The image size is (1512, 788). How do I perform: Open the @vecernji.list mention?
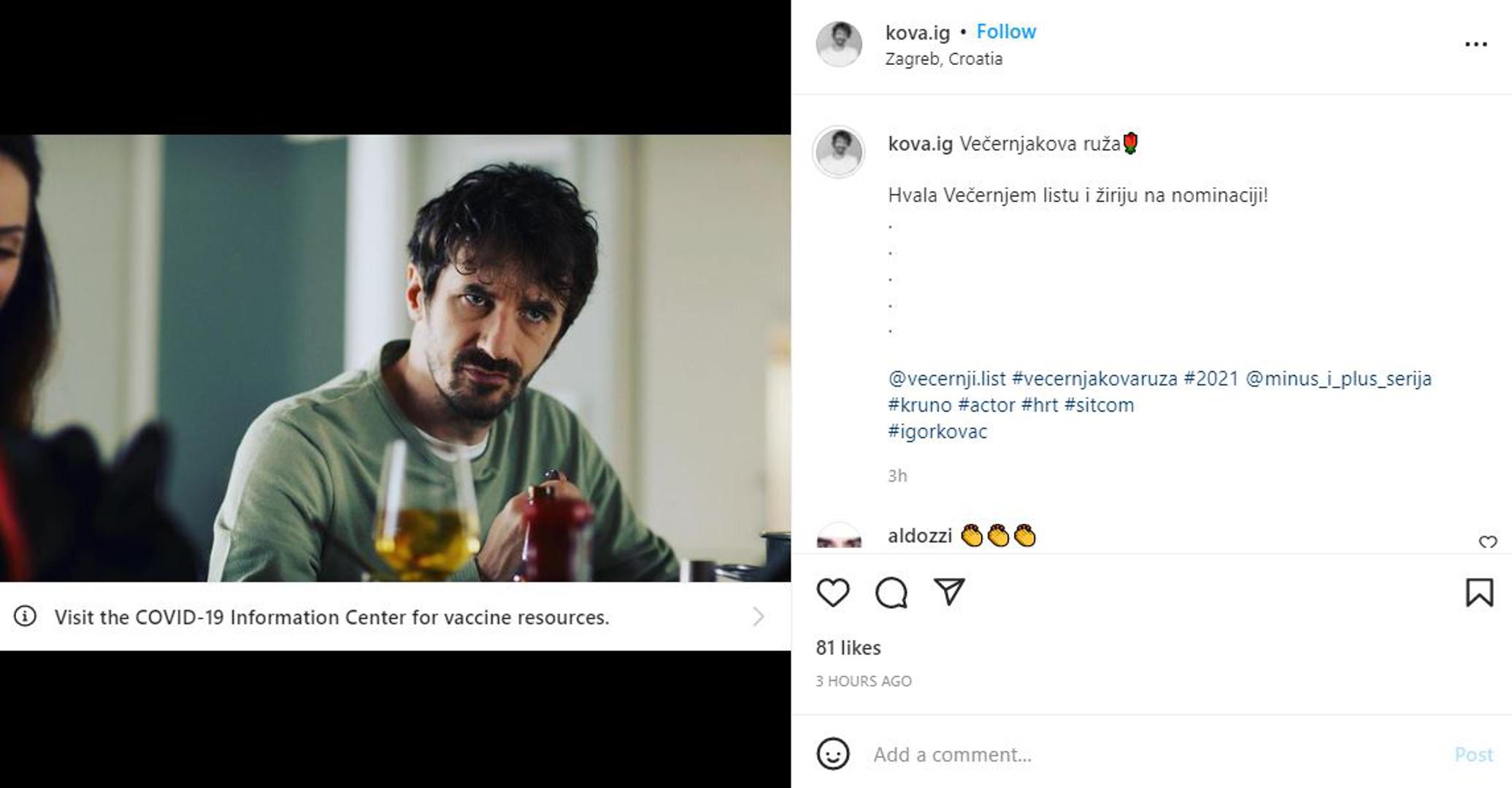click(x=946, y=379)
